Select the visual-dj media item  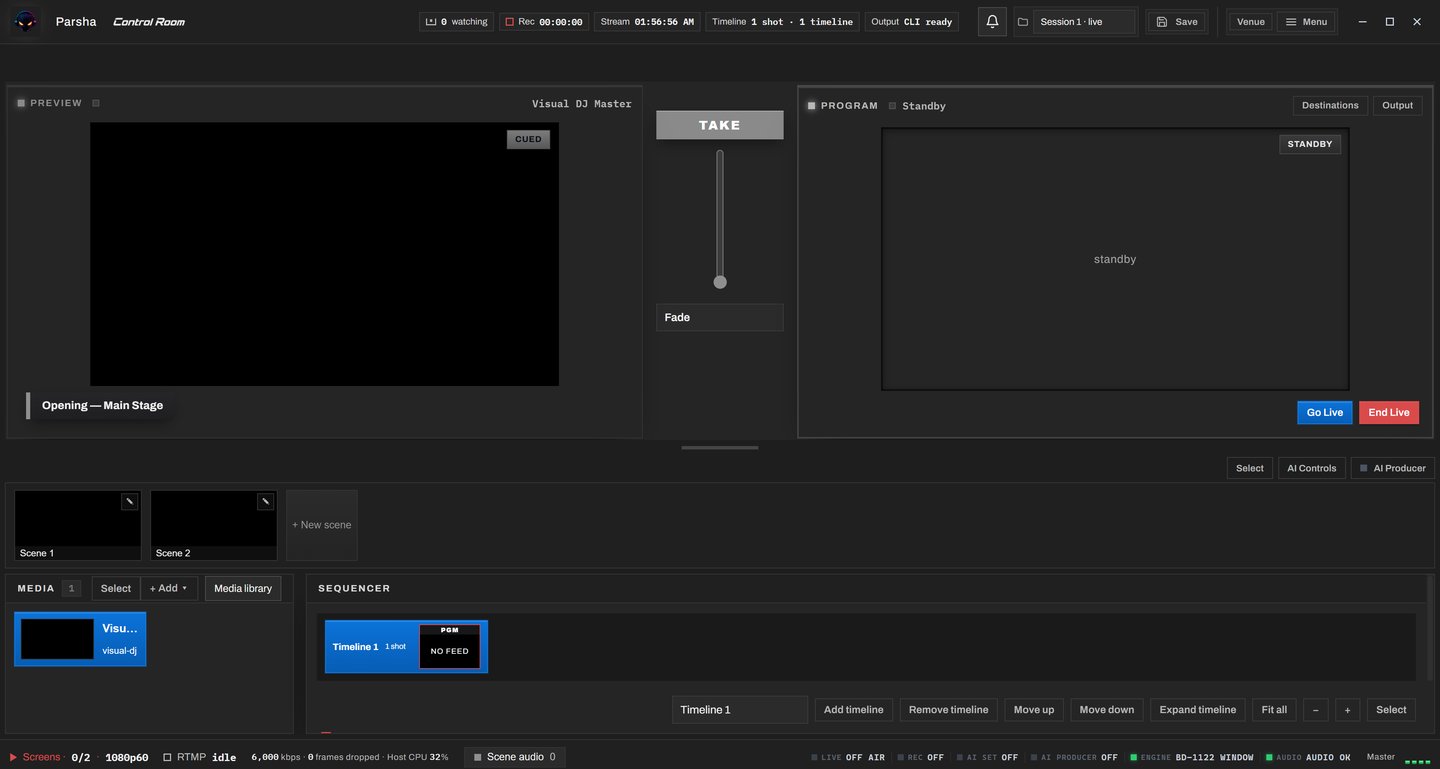coord(80,639)
